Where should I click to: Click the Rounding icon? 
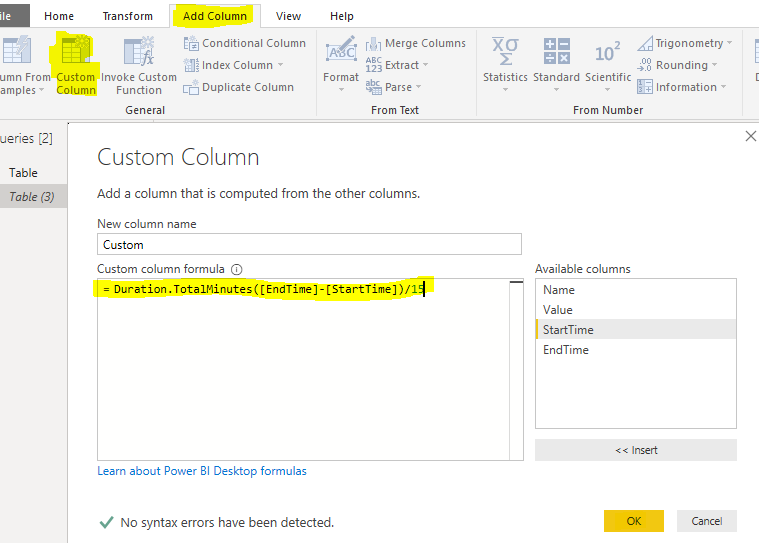(x=645, y=65)
